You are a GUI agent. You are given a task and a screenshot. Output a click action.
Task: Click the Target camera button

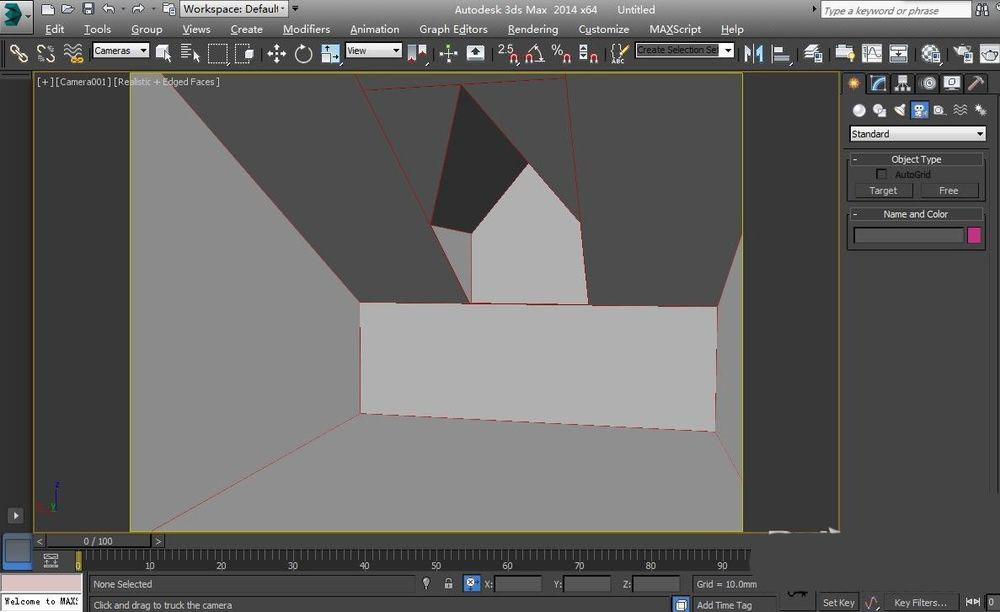click(883, 190)
